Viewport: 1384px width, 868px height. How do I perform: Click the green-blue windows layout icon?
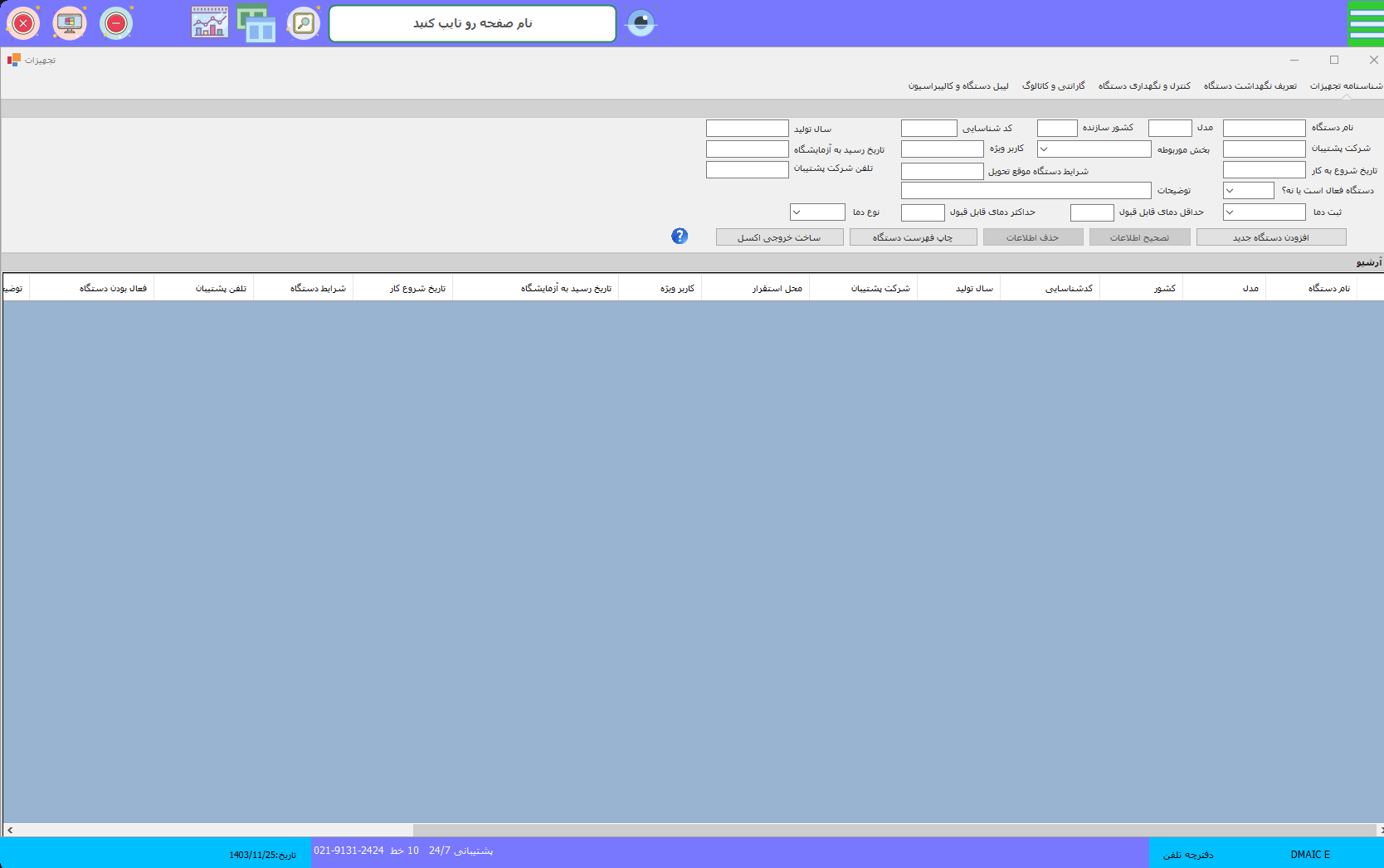coord(256,23)
